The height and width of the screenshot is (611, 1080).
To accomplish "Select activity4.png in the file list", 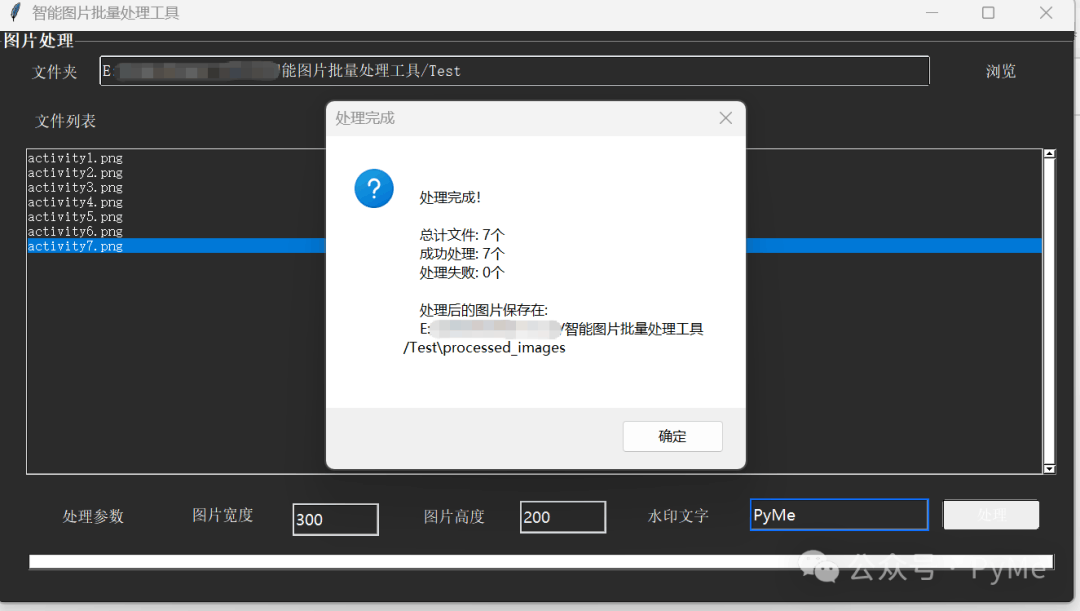I will (x=75, y=202).
